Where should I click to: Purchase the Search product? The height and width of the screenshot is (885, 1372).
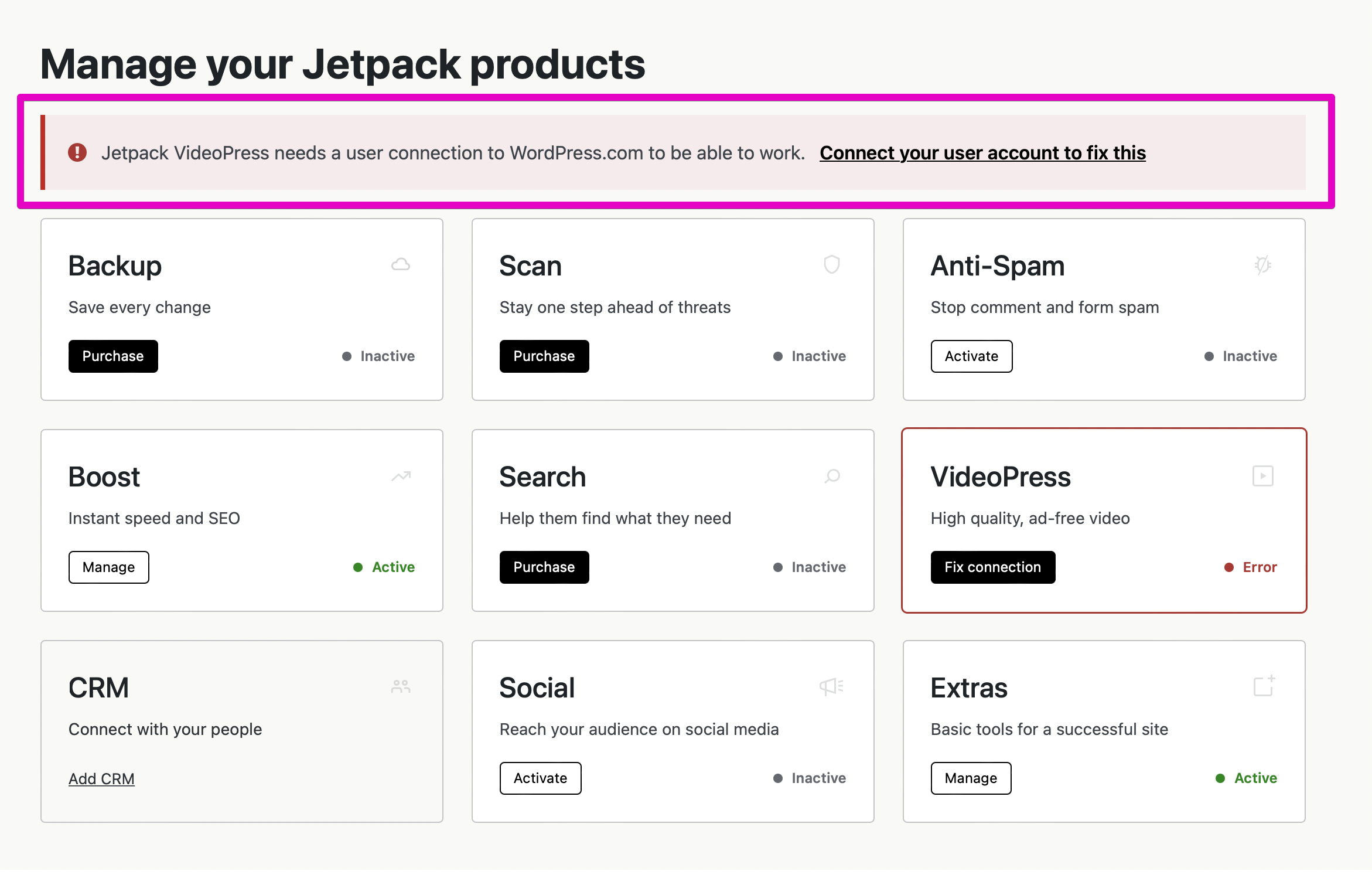pos(544,567)
